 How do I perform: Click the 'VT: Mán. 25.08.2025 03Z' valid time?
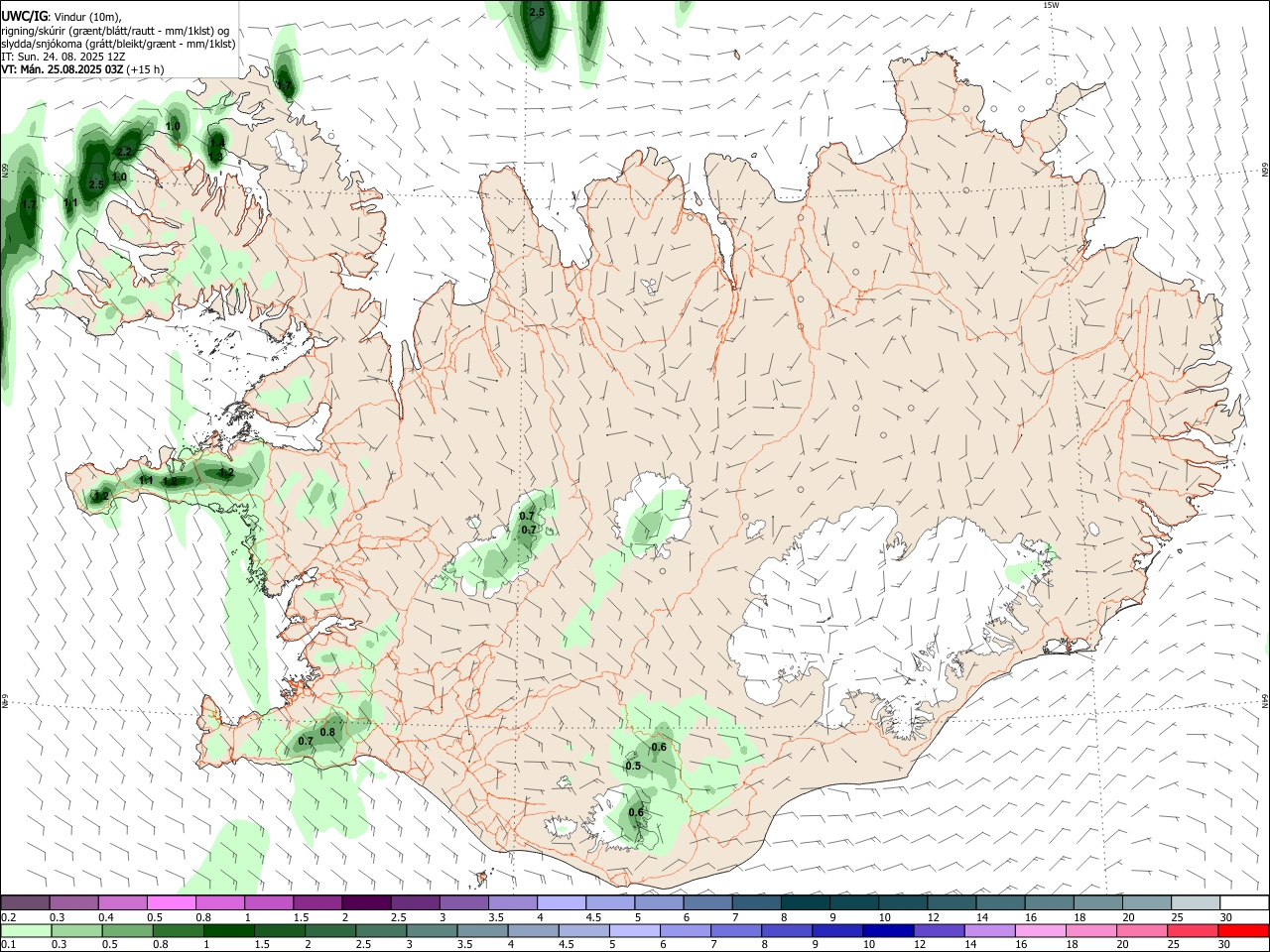(63, 69)
